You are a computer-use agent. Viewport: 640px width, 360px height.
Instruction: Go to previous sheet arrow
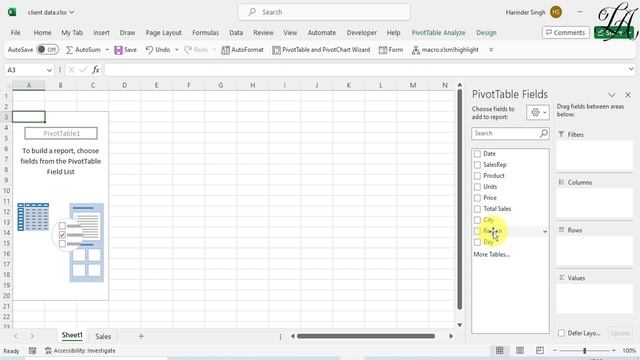tap(16, 336)
